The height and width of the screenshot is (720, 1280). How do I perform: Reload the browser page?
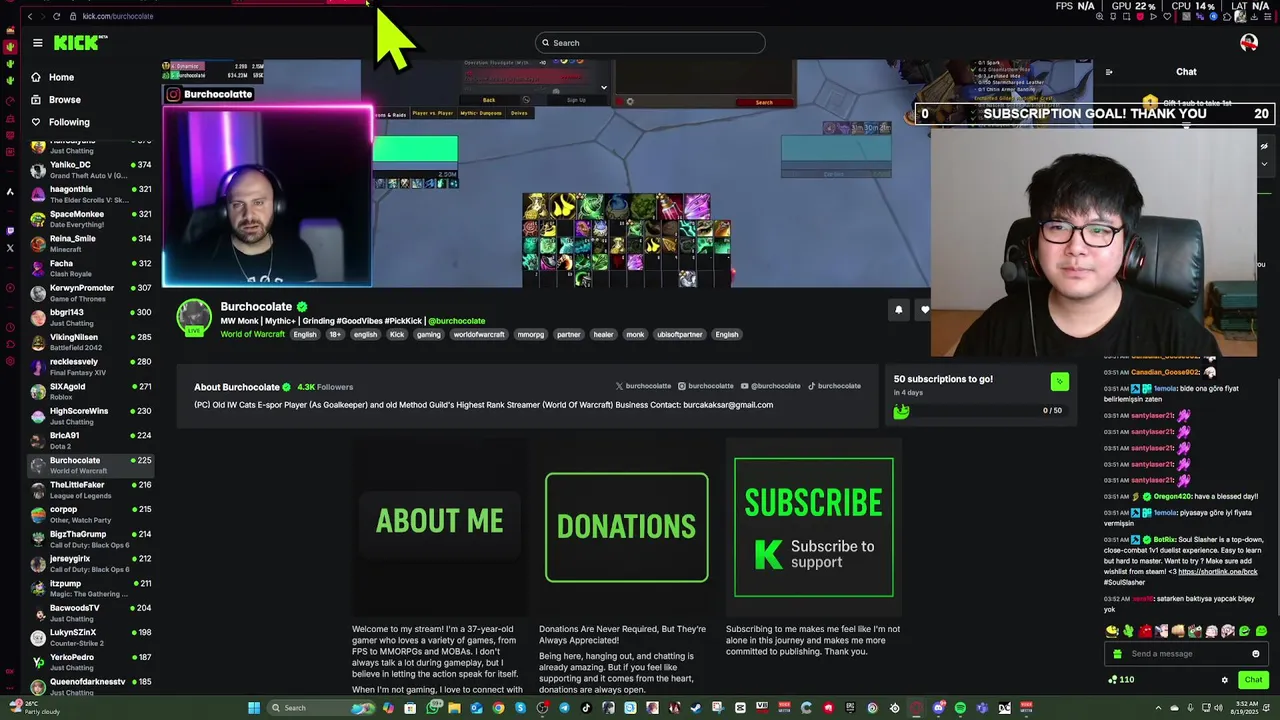click(56, 16)
